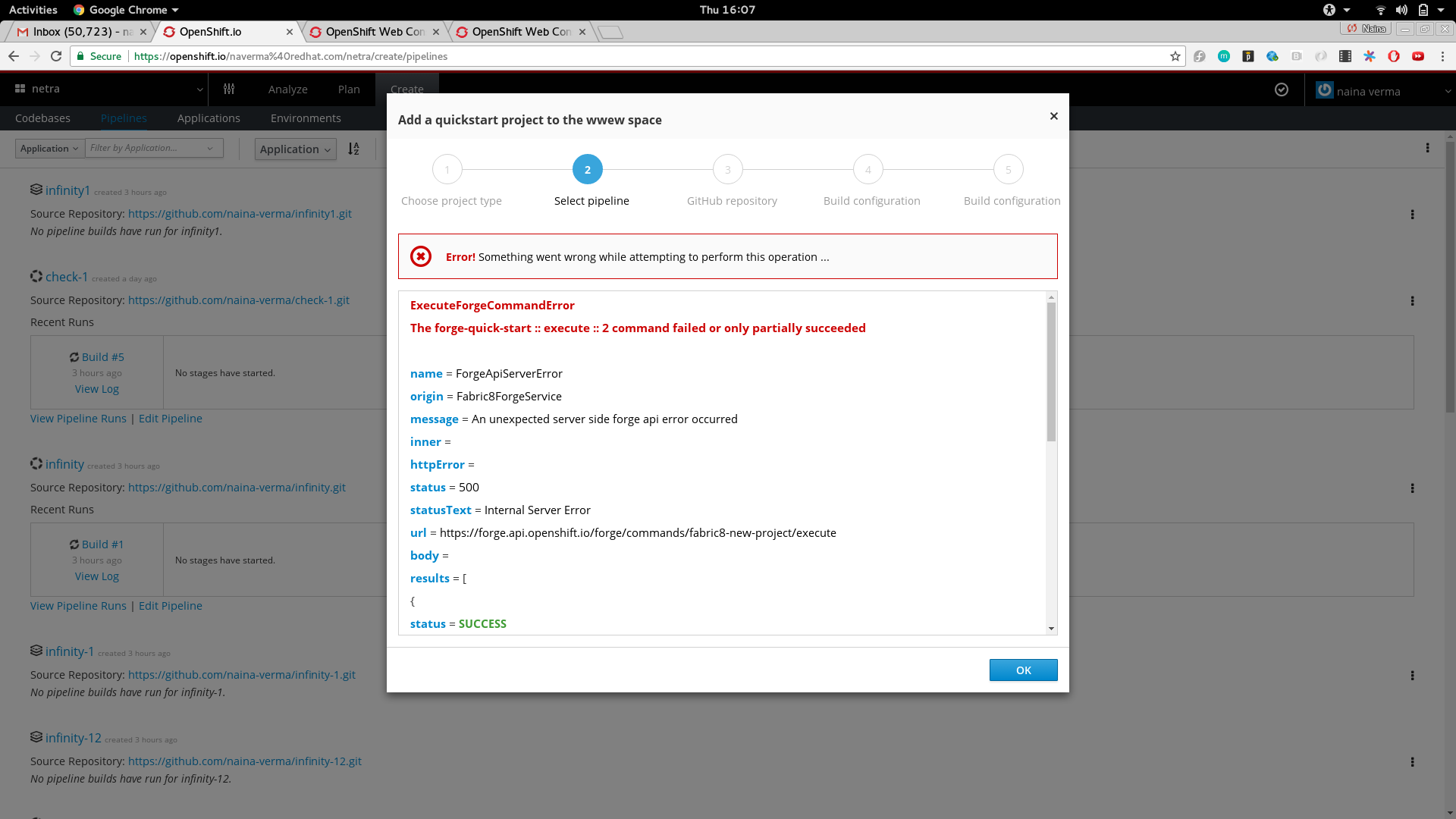Click OK to dismiss the error dialog
1456x819 pixels.
pos(1023,670)
